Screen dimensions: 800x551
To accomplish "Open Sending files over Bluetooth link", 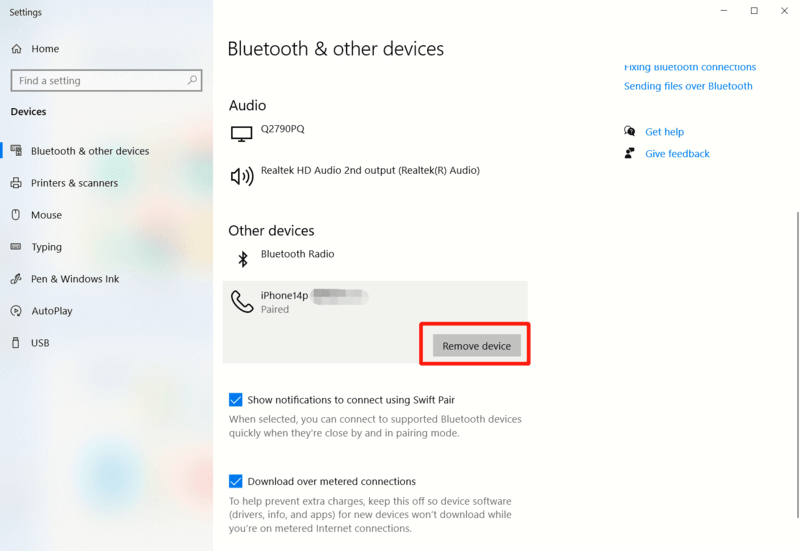I will pos(688,86).
